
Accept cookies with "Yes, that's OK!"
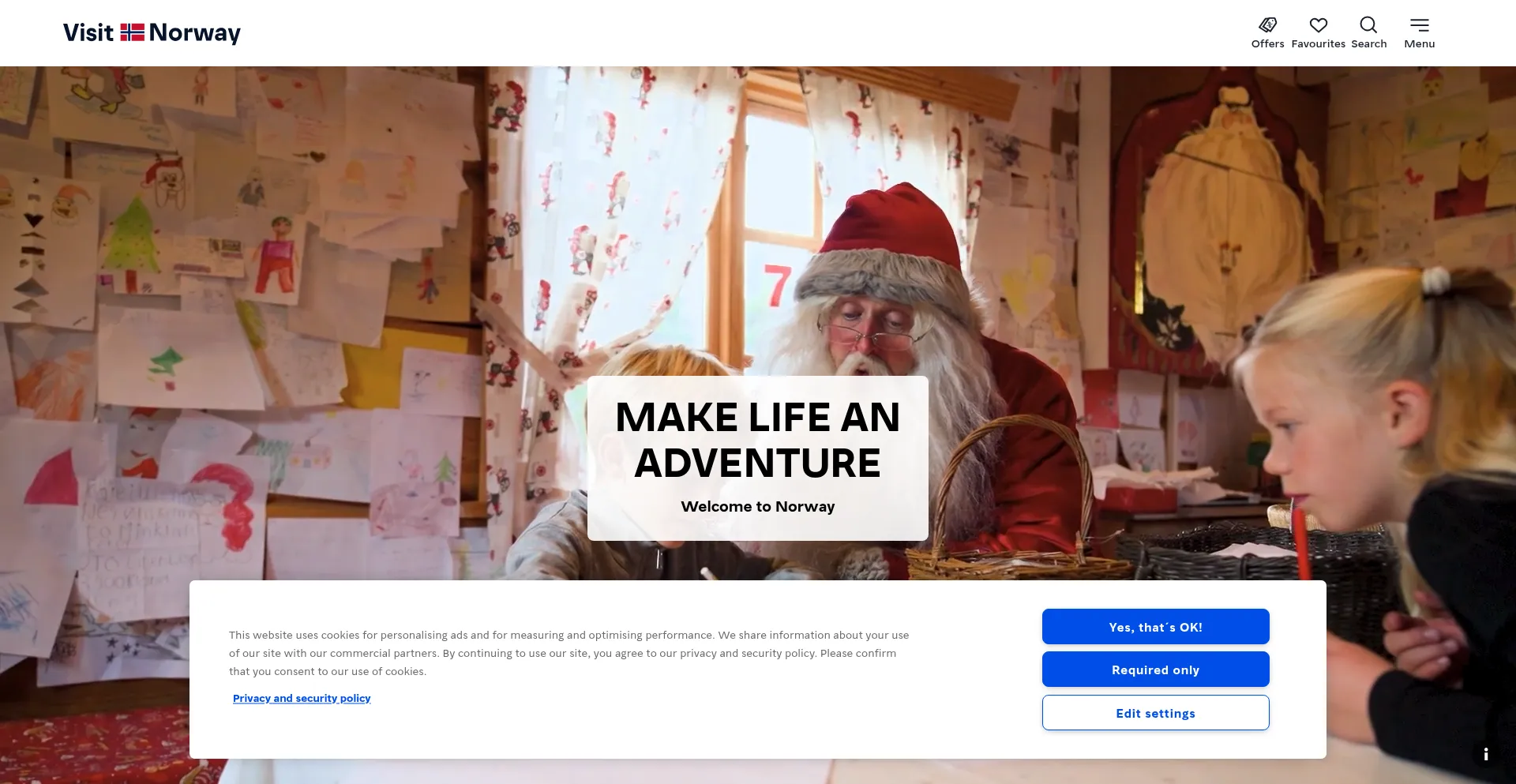(x=1156, y=627)
